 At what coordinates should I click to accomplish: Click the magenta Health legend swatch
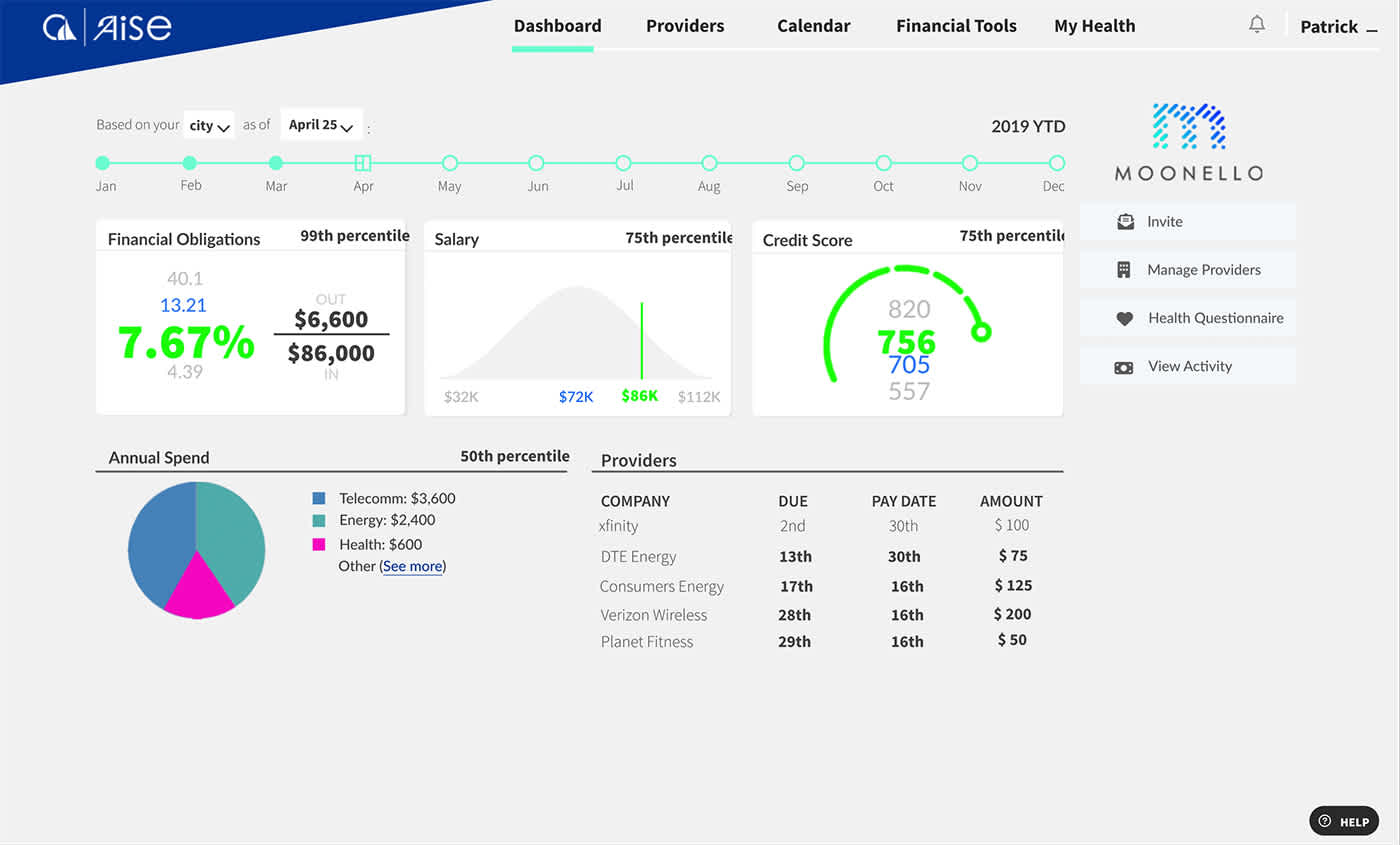(320, 544)
